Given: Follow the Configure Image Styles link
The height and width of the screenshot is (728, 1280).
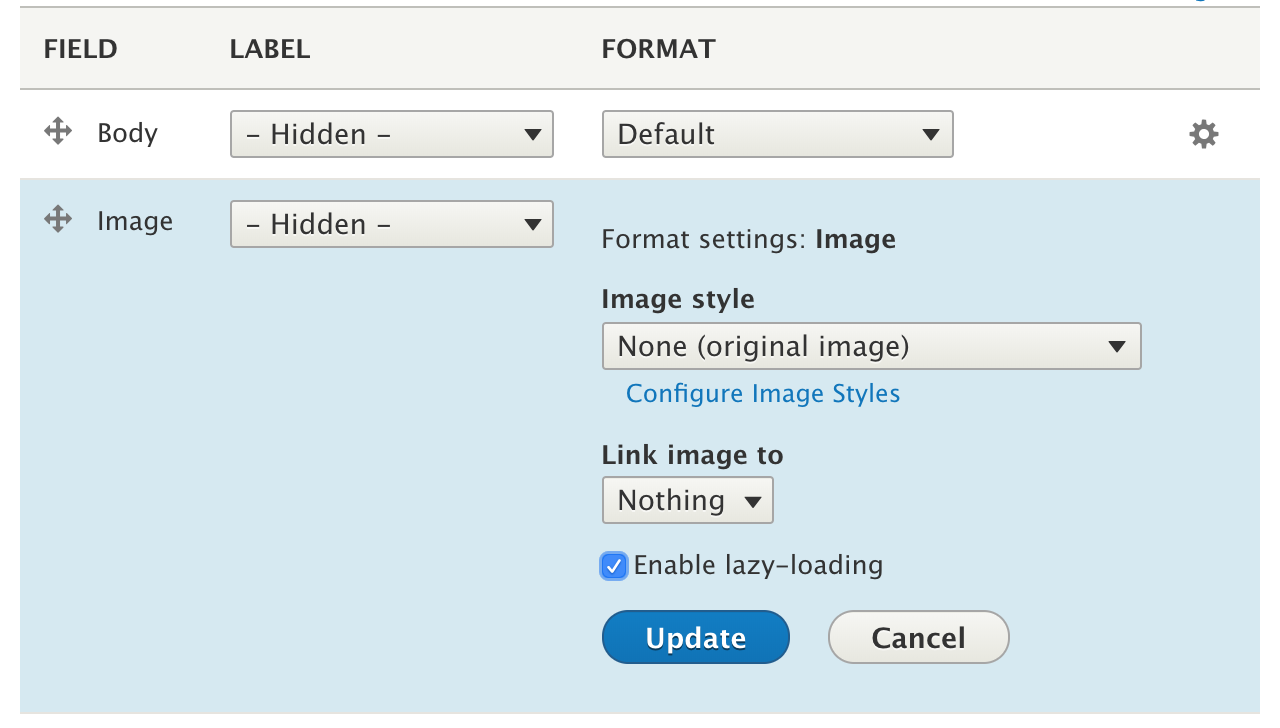Looking at the screenshot, I should pos(763,394).
